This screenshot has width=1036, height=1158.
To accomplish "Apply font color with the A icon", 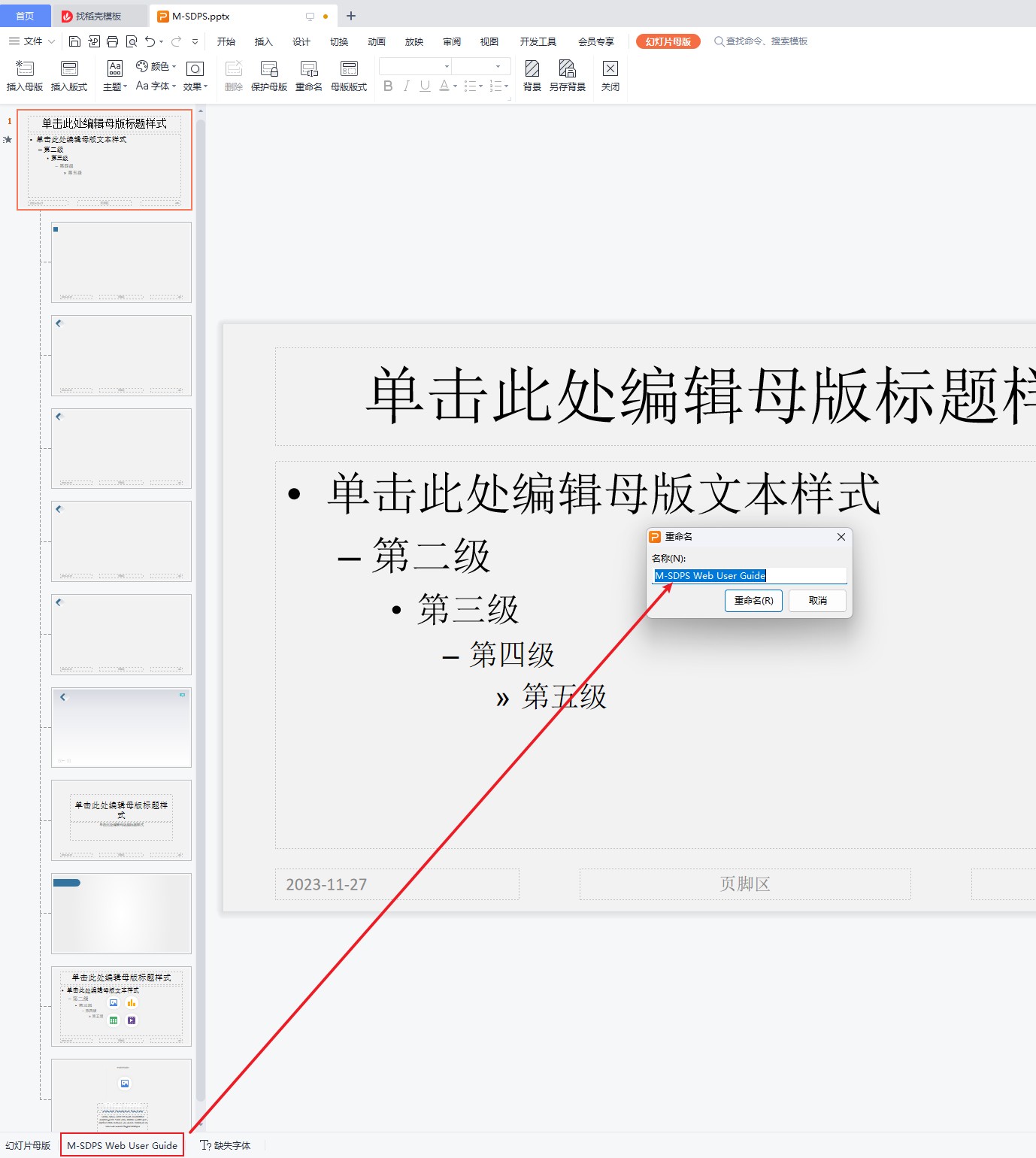I will 444,86.
